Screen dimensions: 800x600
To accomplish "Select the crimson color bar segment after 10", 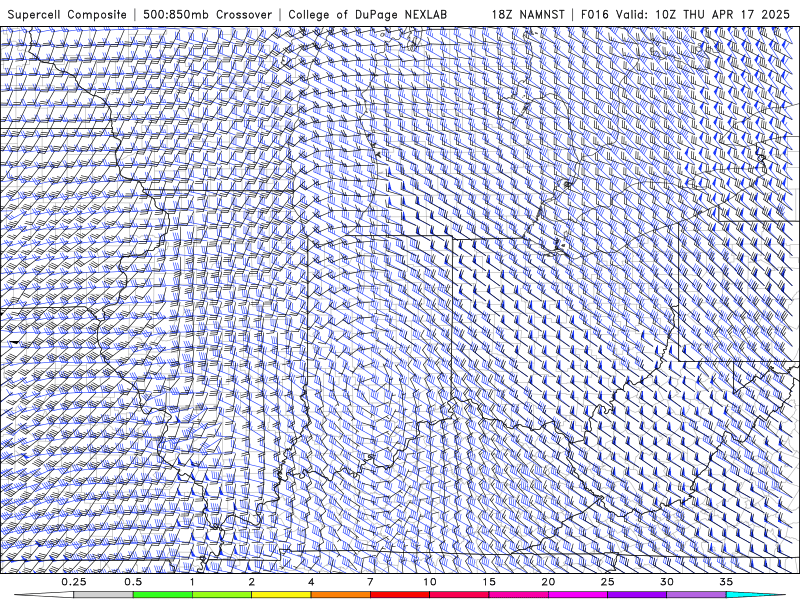I will coord(459,595).
